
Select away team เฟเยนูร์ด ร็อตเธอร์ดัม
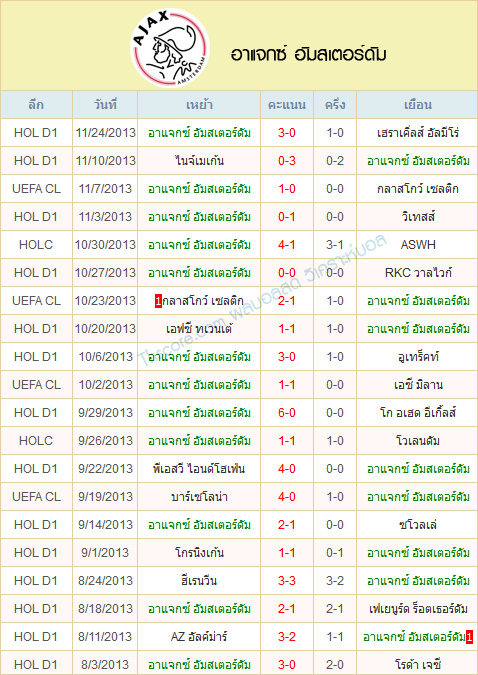pyautogui.click(x=418, y=608)
